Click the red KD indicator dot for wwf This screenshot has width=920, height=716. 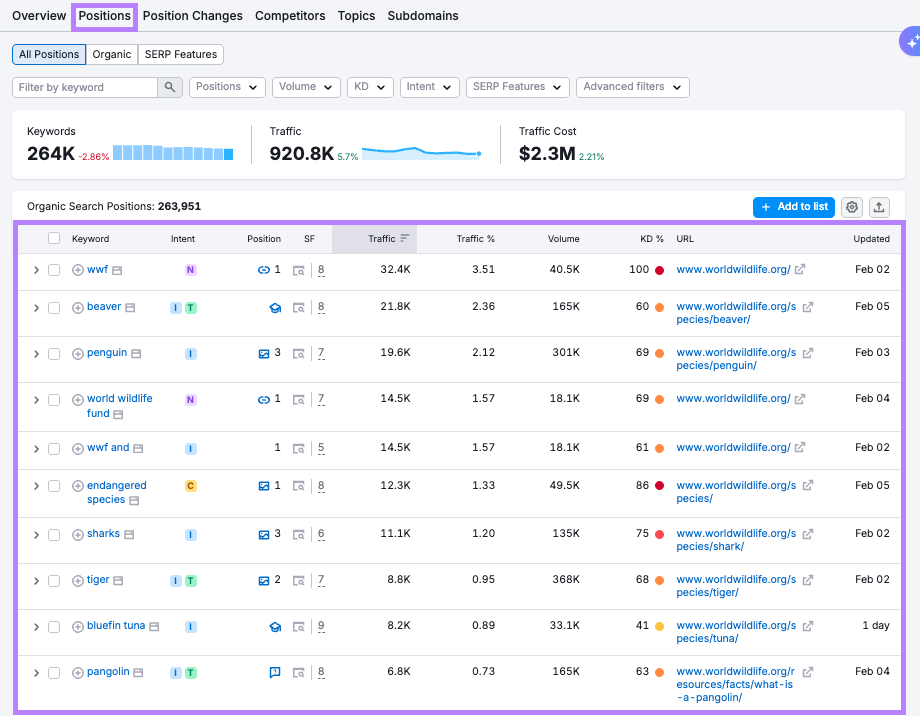660,270
